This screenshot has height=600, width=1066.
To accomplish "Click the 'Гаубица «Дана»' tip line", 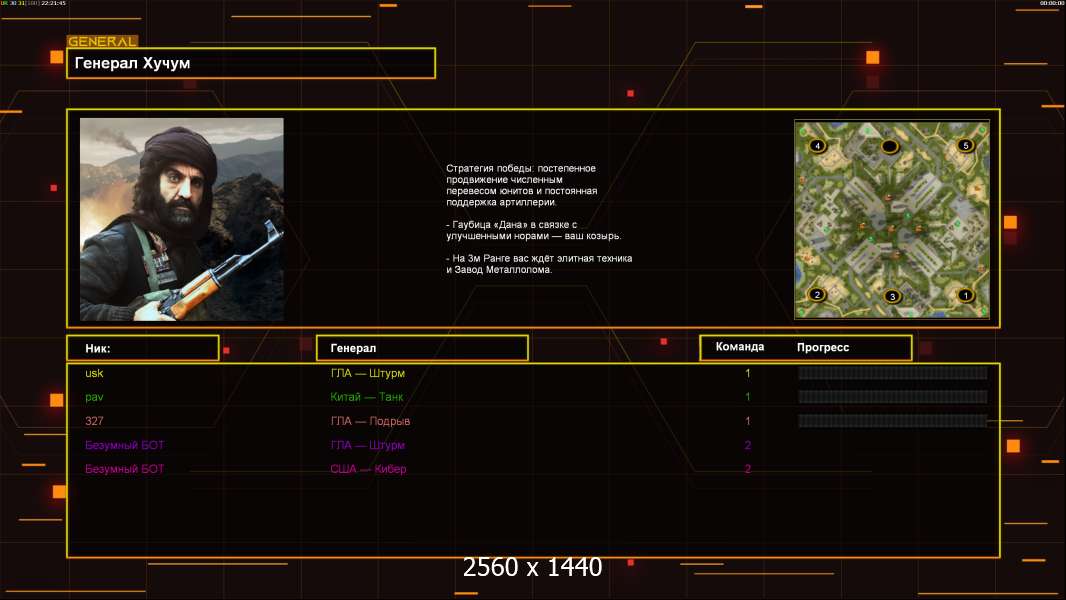I will (x=534, y=230).
